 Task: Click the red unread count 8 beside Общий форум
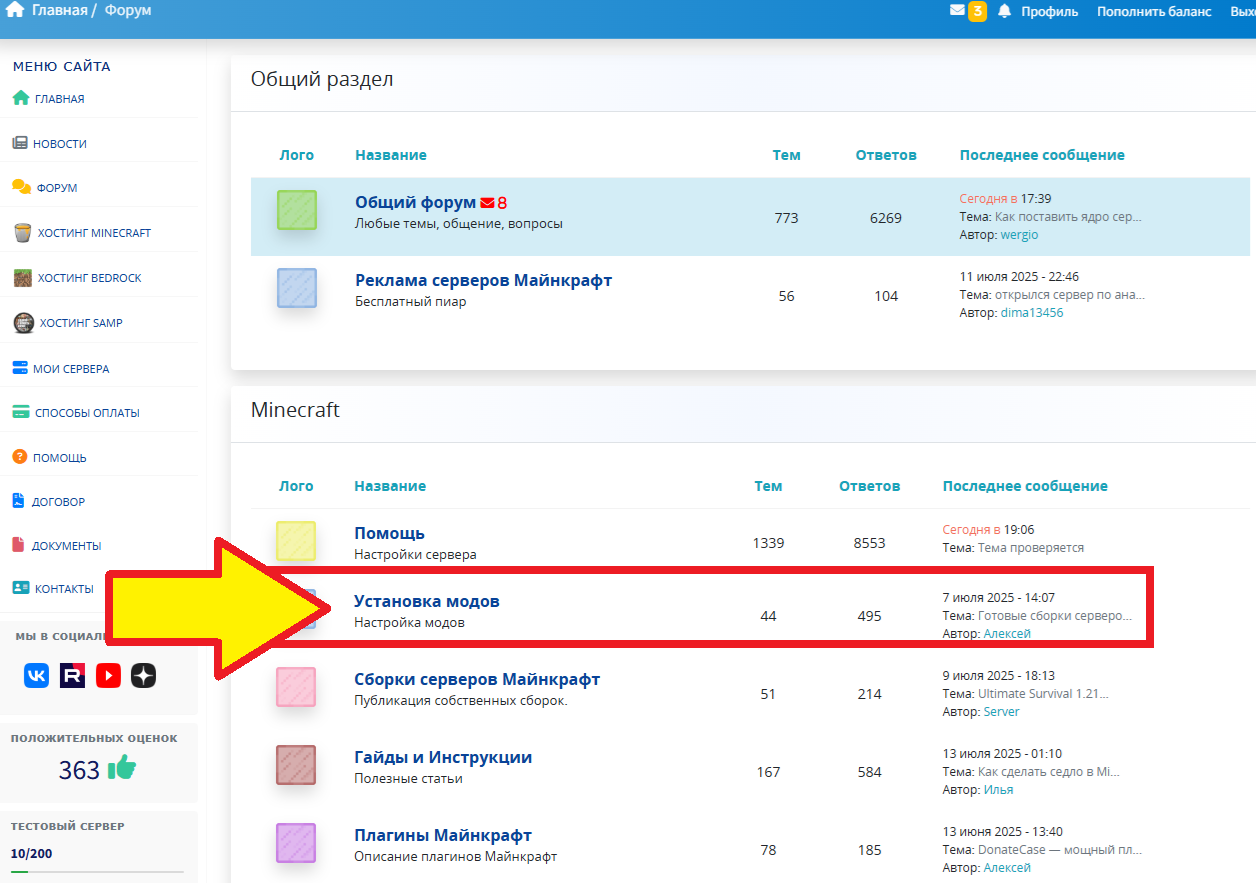502,202
